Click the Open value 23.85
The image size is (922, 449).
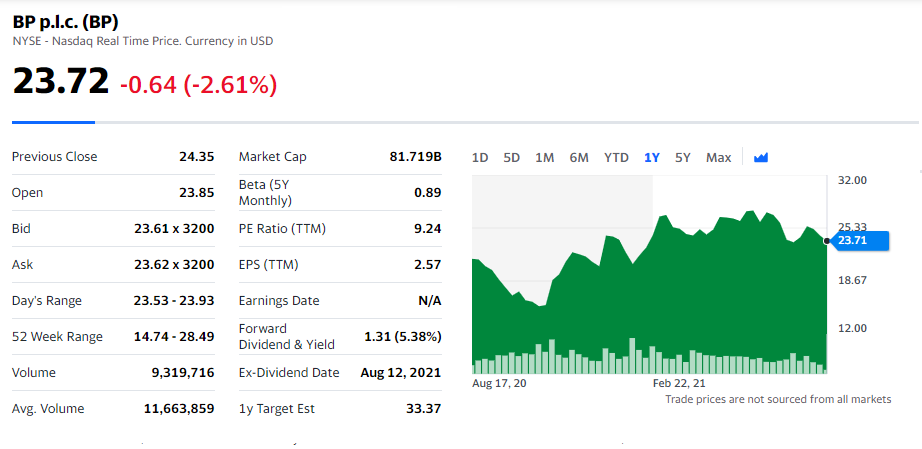196,193
